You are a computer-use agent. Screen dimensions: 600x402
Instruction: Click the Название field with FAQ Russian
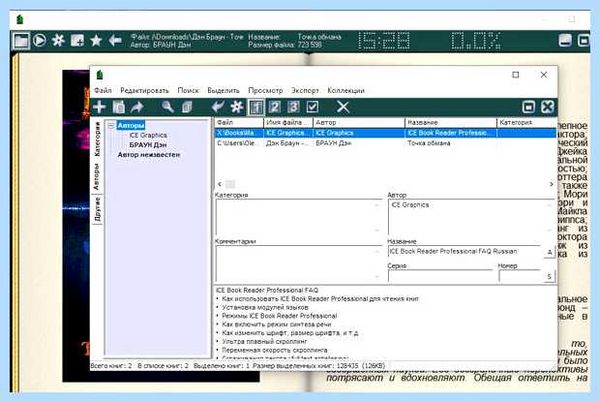coord(464,252)
